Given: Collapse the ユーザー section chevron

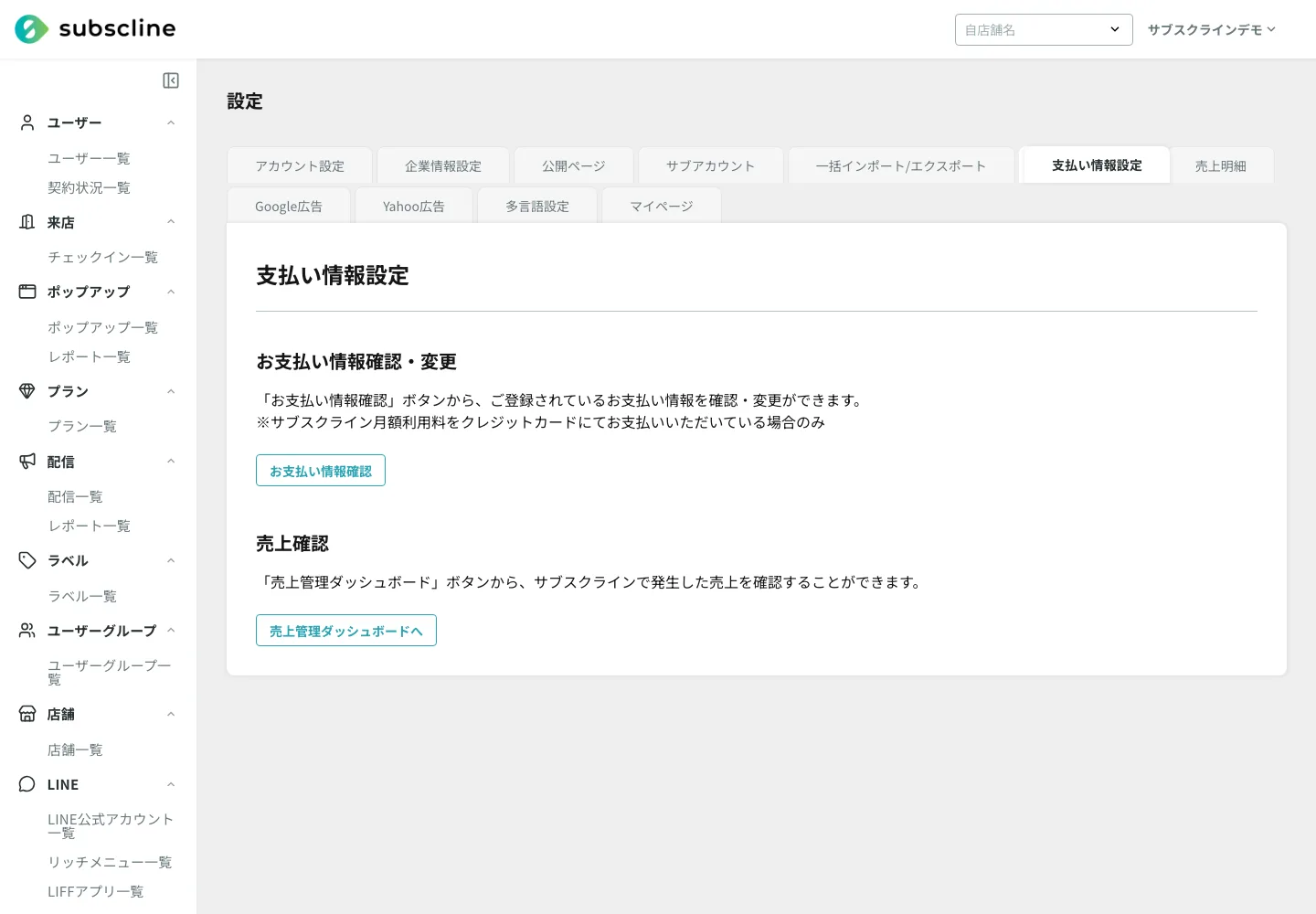Looking at the screenshot, I should pos(171,122).
